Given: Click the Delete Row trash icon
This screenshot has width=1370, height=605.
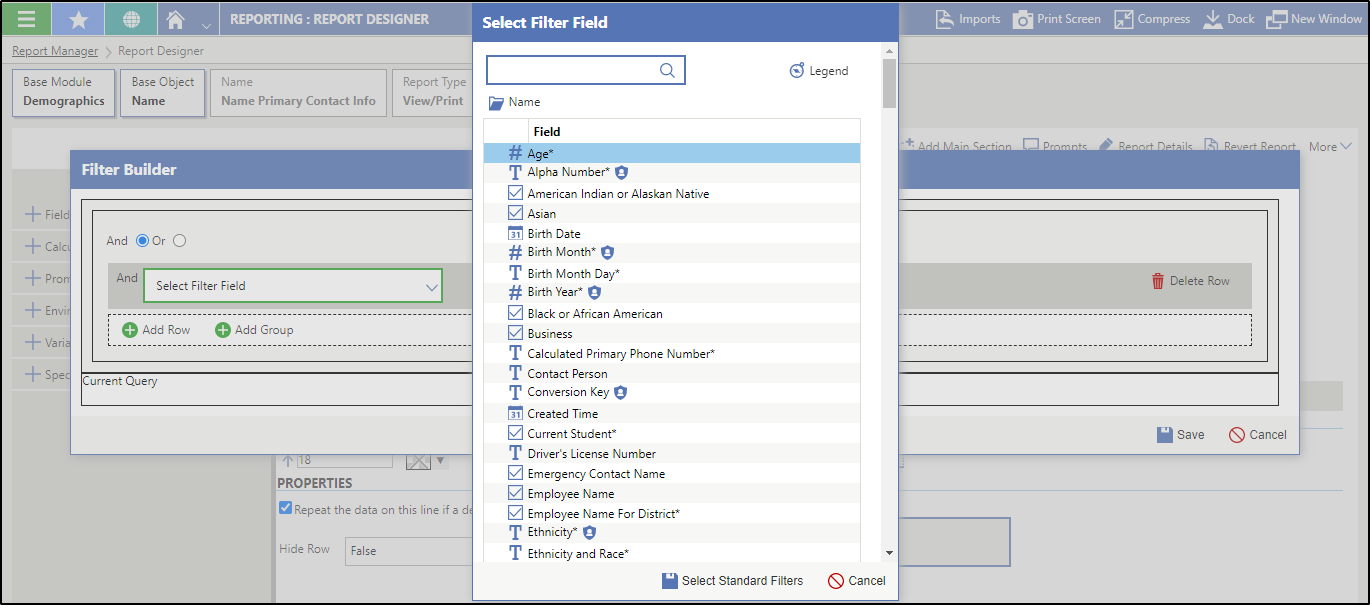Looking at the screenshot, I should point(1158,281).
